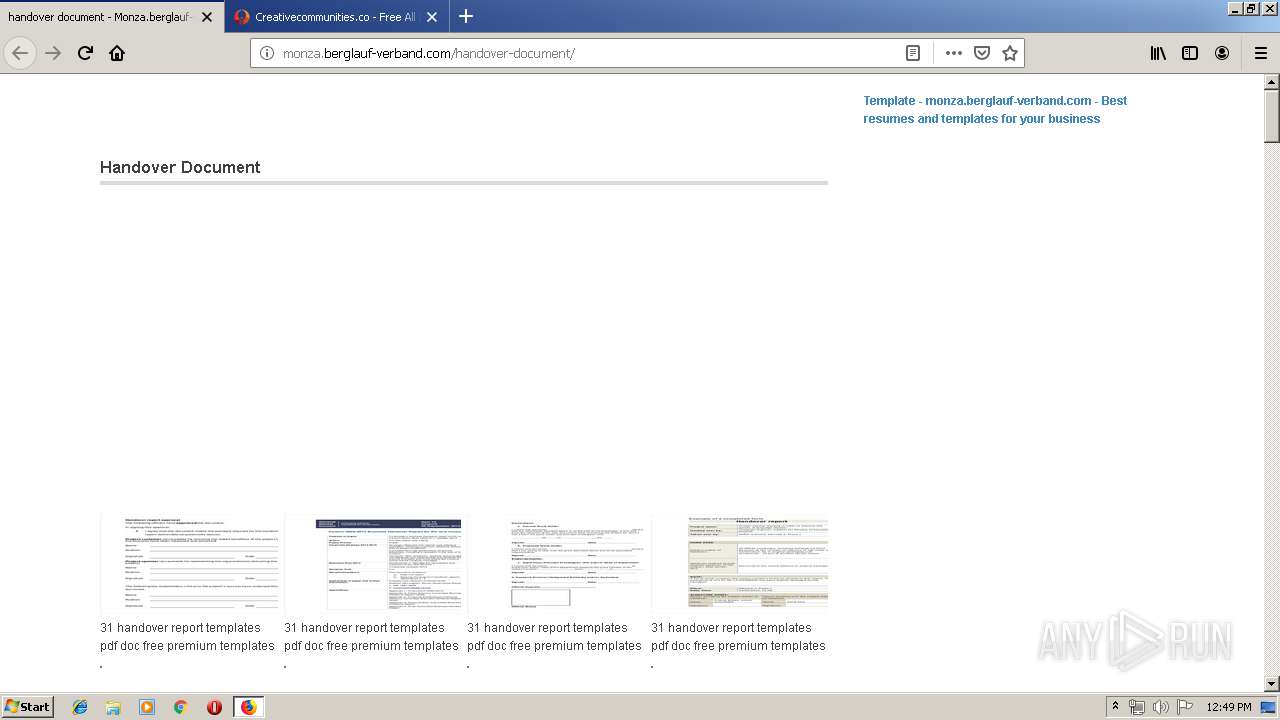Click scrollbar up arrow
1280x720 pixels.
pyautogui.click(x=1272, y=82)
